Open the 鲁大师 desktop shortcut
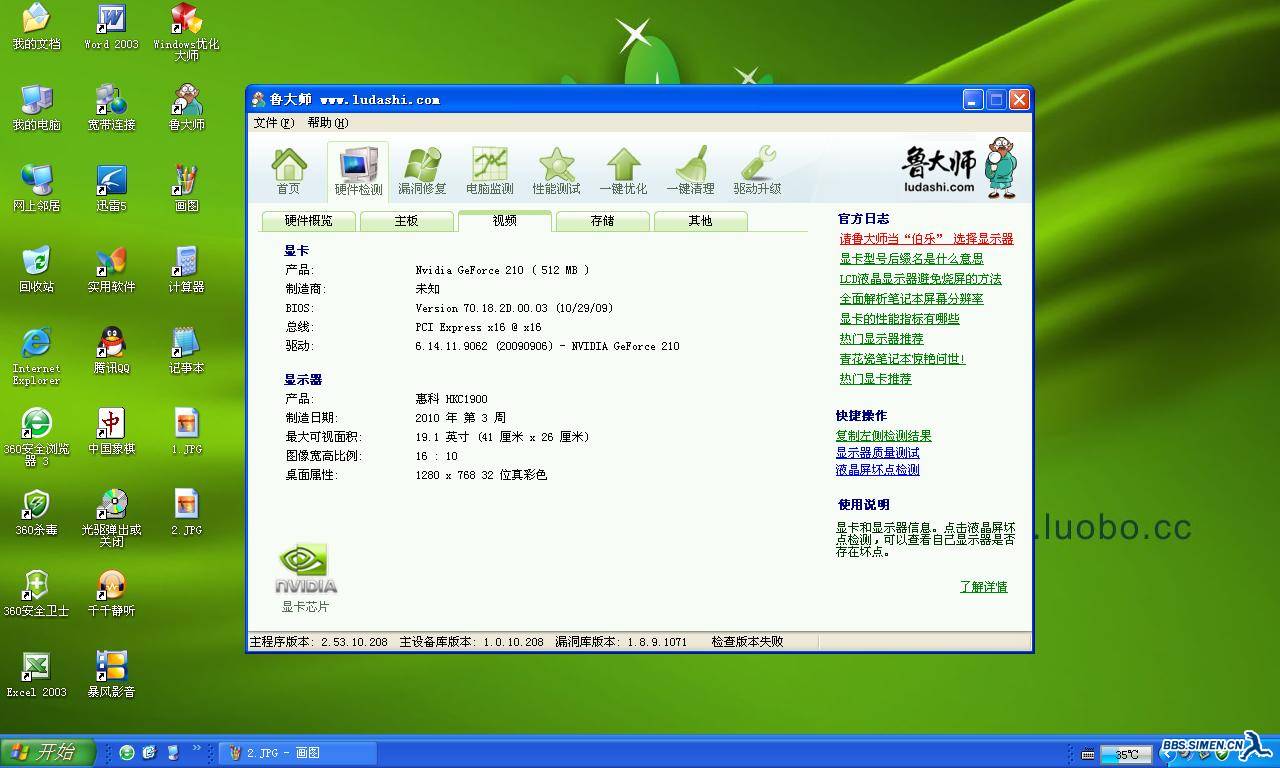This screenshot has width=1280, height=768. tap(186, 108)
